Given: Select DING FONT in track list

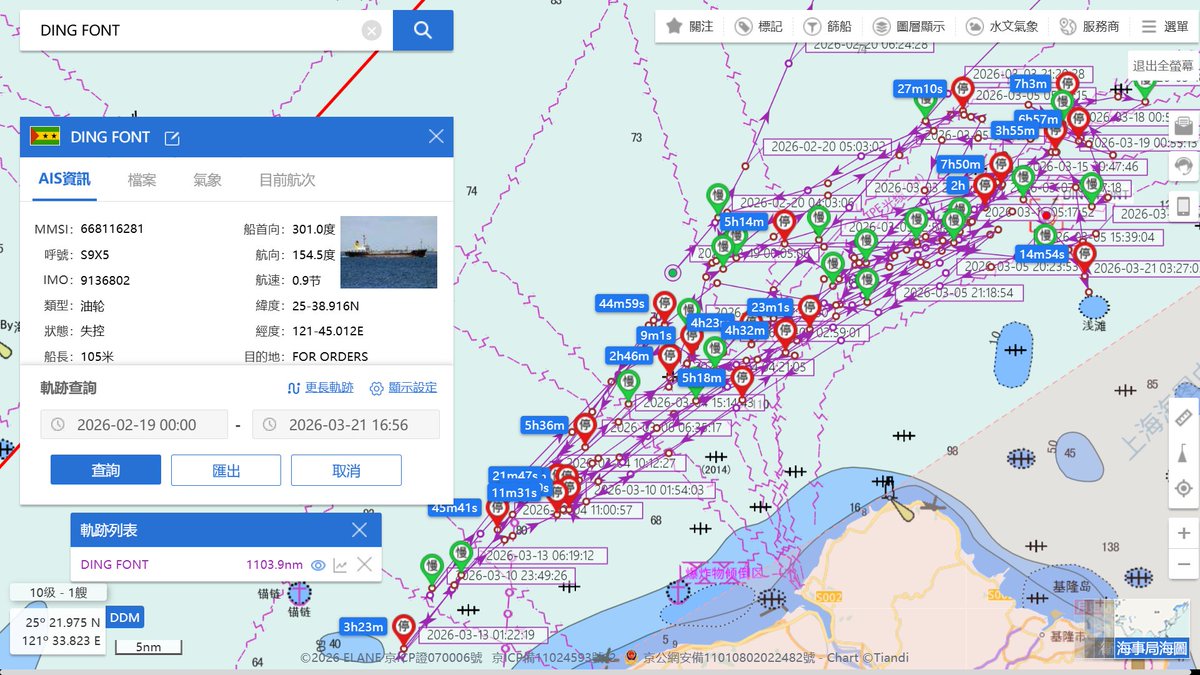Looking at the screenshot, I should click(115, 565).
